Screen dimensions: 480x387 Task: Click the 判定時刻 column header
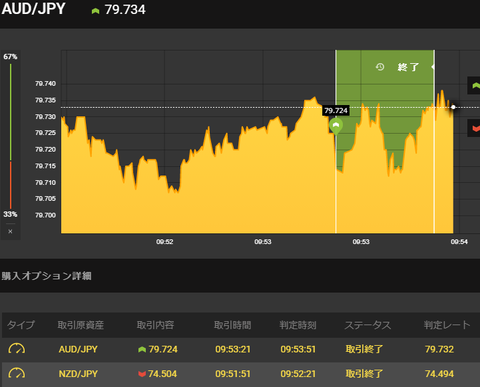tap(298, 325)
